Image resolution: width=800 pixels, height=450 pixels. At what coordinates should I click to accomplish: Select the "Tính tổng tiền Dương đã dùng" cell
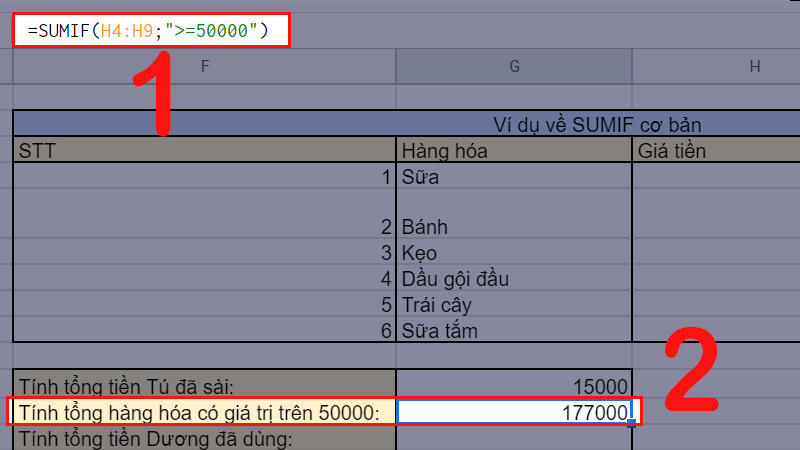204,438
